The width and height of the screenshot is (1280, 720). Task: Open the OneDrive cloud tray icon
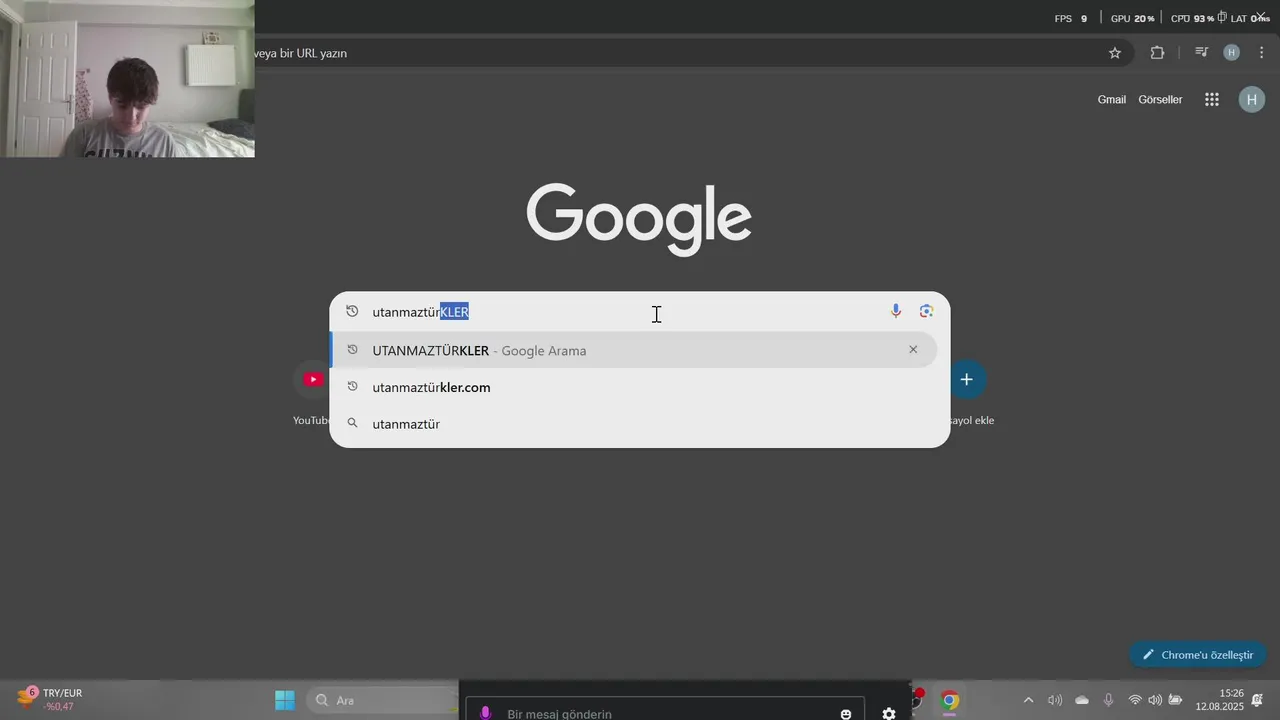click(1082, 700)
